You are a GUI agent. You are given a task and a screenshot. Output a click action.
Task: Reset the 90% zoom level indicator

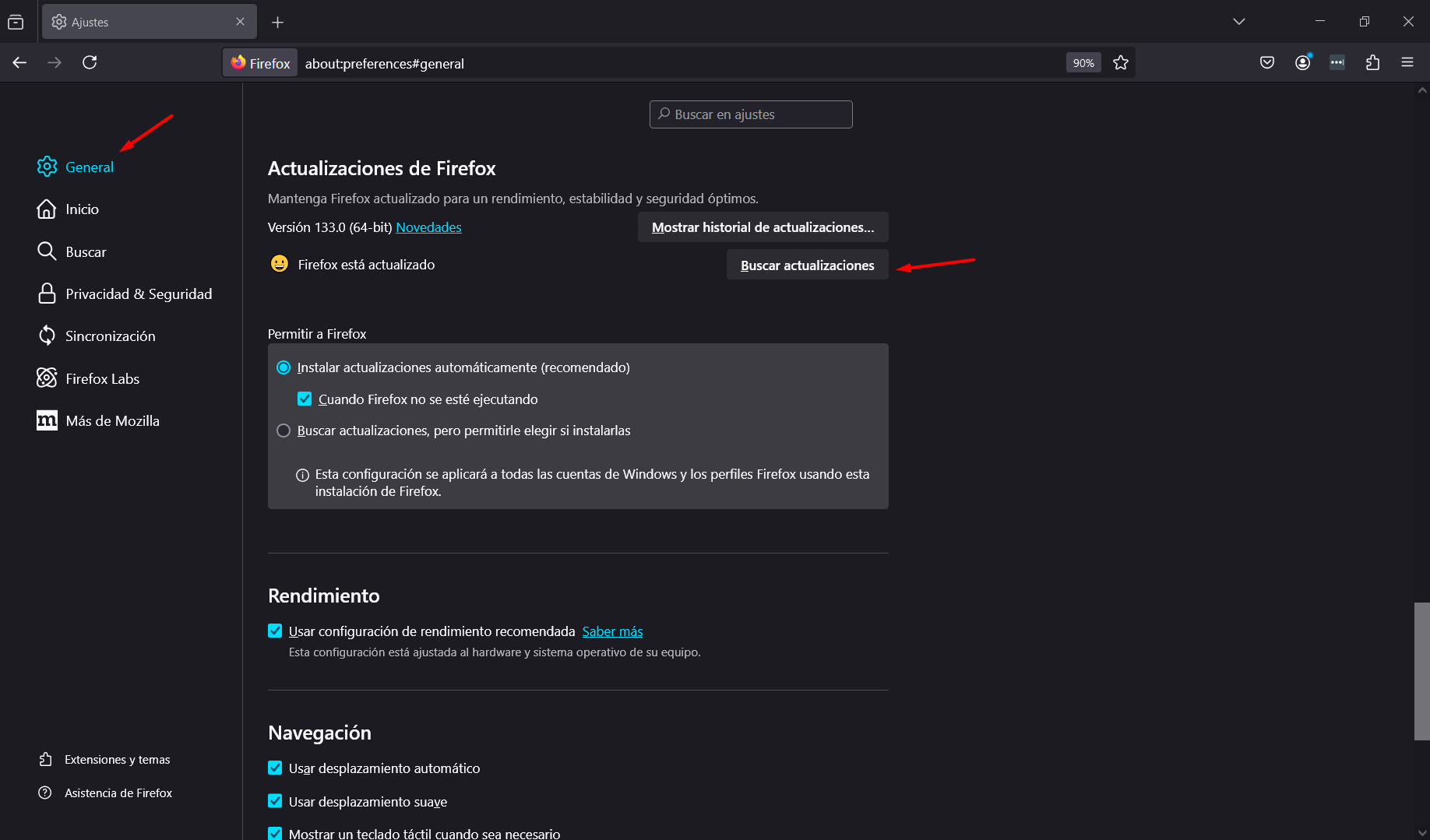(1083, 63)
